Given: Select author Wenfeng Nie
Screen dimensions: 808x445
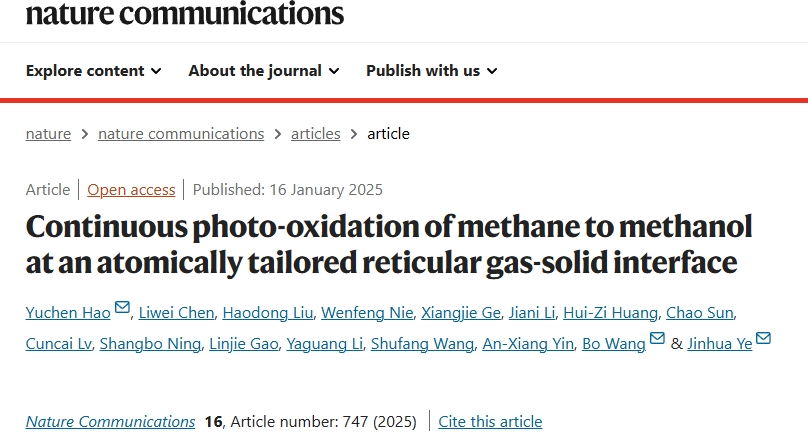Looking at the screenshot, I should [367, 313].
